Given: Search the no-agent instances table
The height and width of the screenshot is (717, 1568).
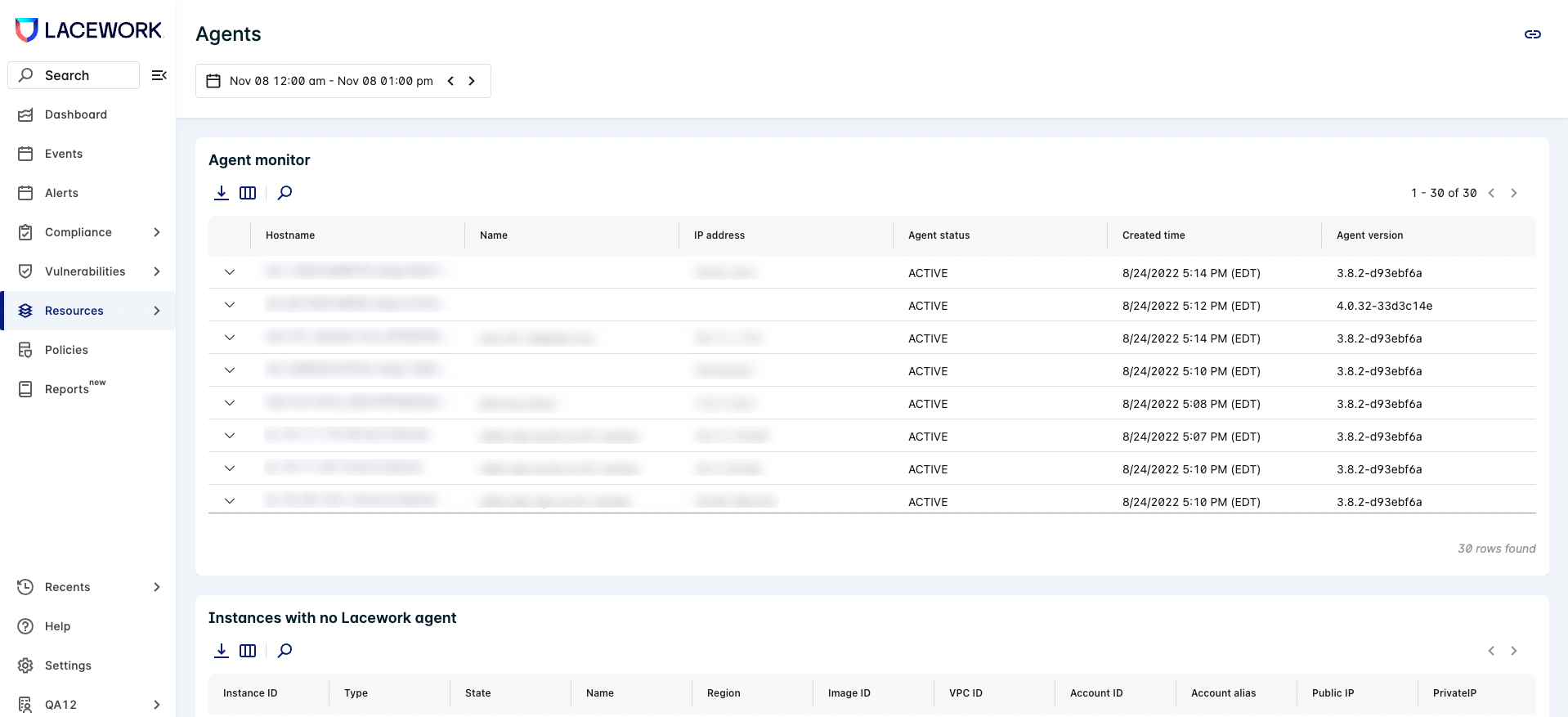Looking at the screenshot, I should point(284,651).
